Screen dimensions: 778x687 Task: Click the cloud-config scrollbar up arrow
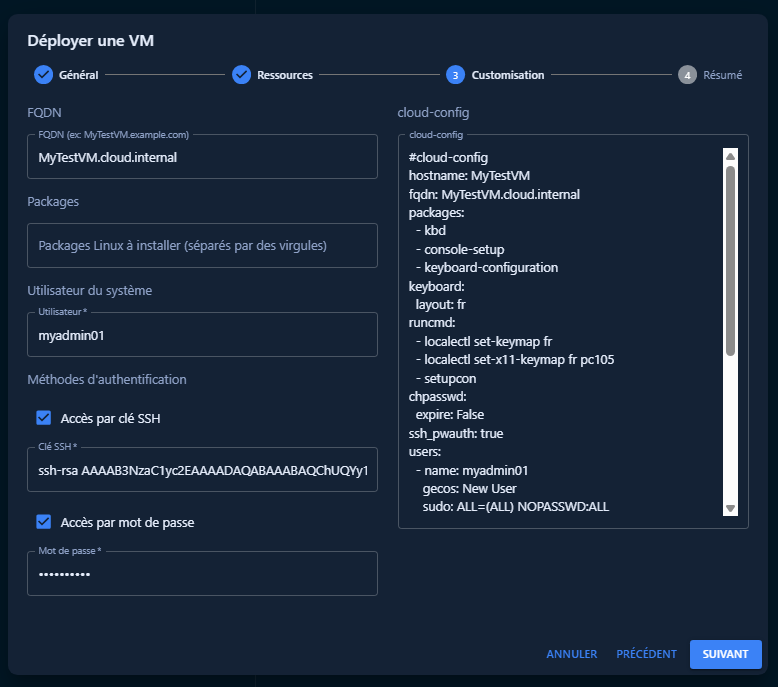(x=730, y=156)
